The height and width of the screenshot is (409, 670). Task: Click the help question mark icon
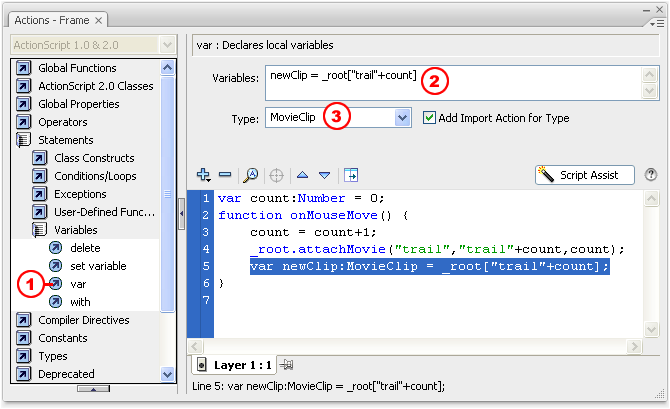pyautogui.click(x=651, y=174)
